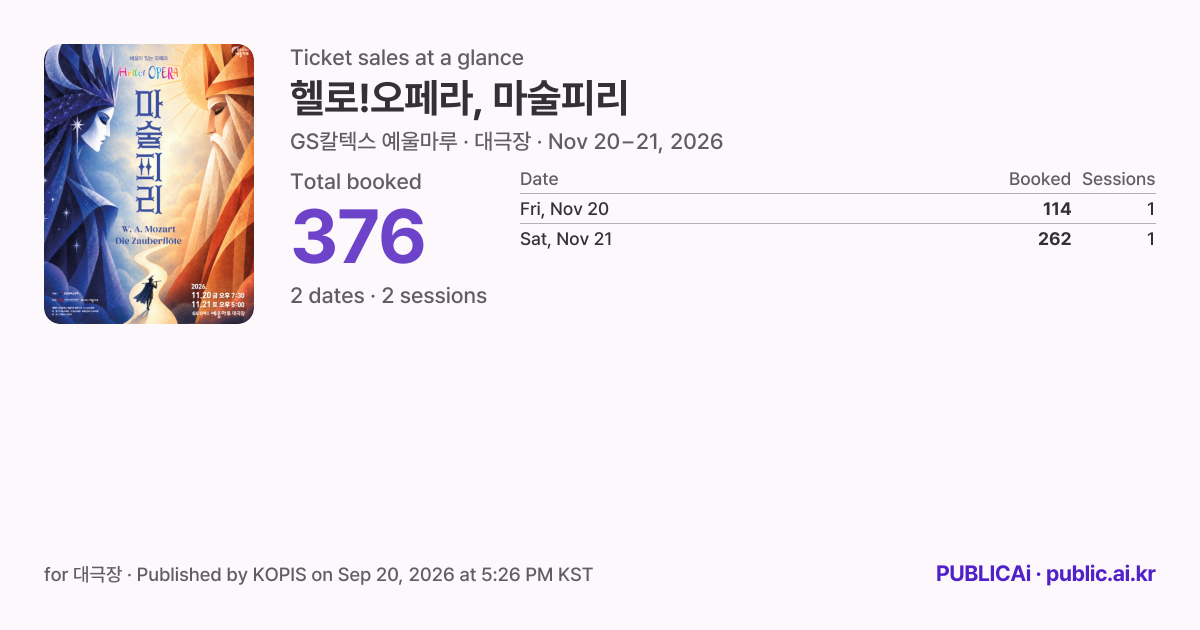Image resolution: width=1200 pixels, height=630 pixels.
Task: Click the W. A. Mozart text on poster
Action: pos(148,229)
